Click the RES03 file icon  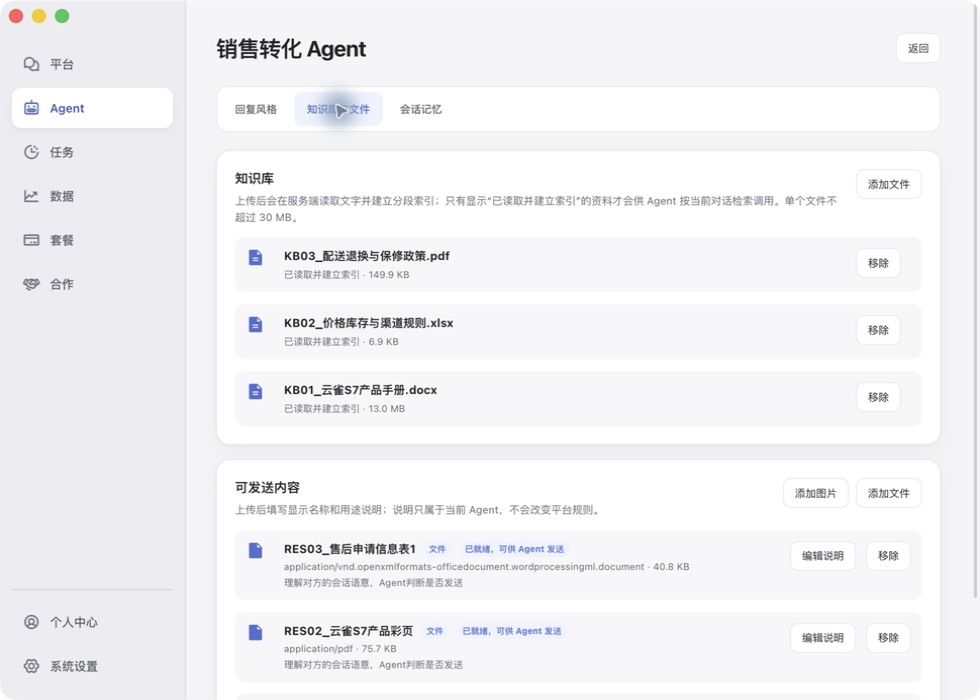click(256, 551)
